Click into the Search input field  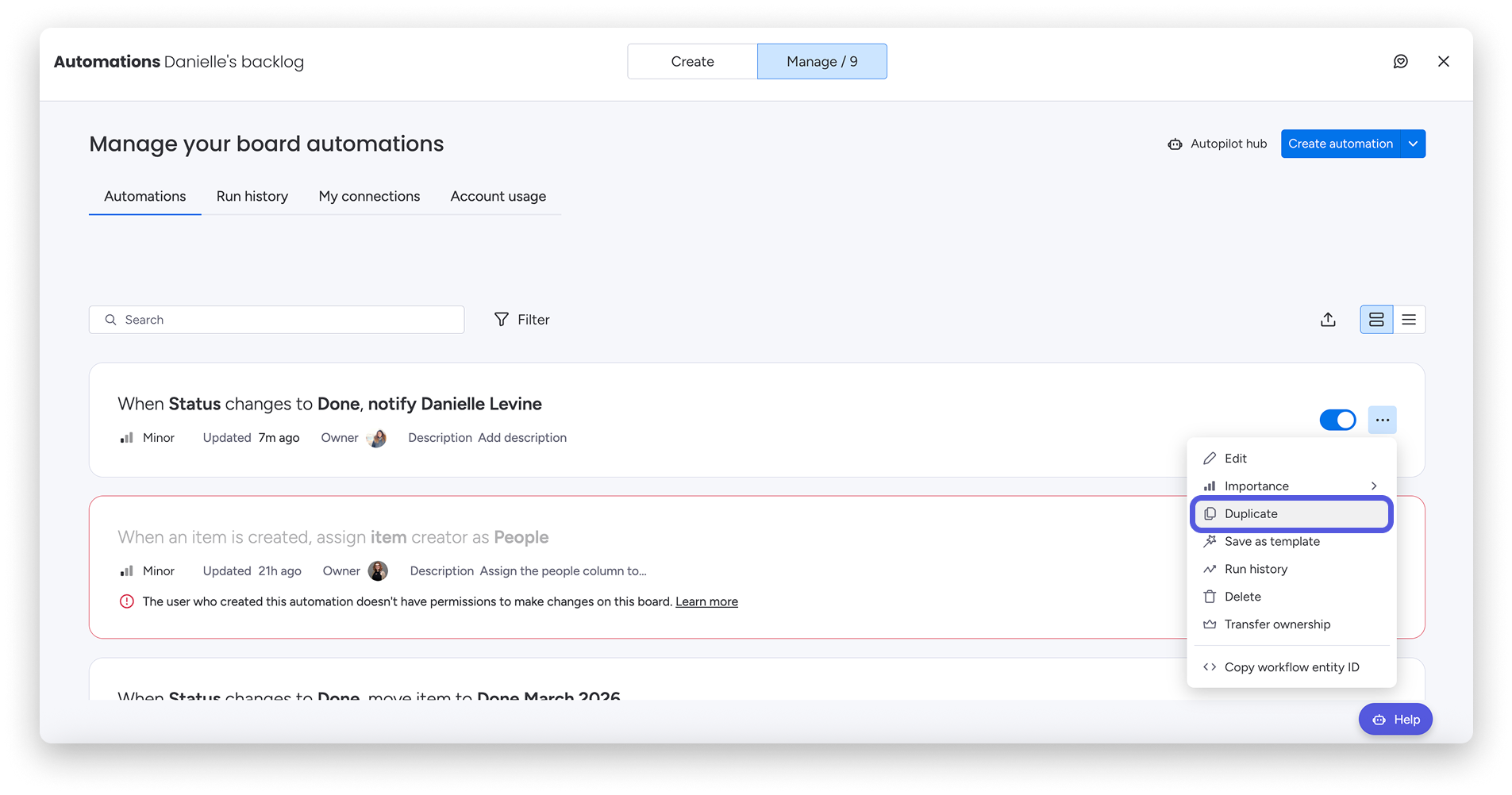286,320
